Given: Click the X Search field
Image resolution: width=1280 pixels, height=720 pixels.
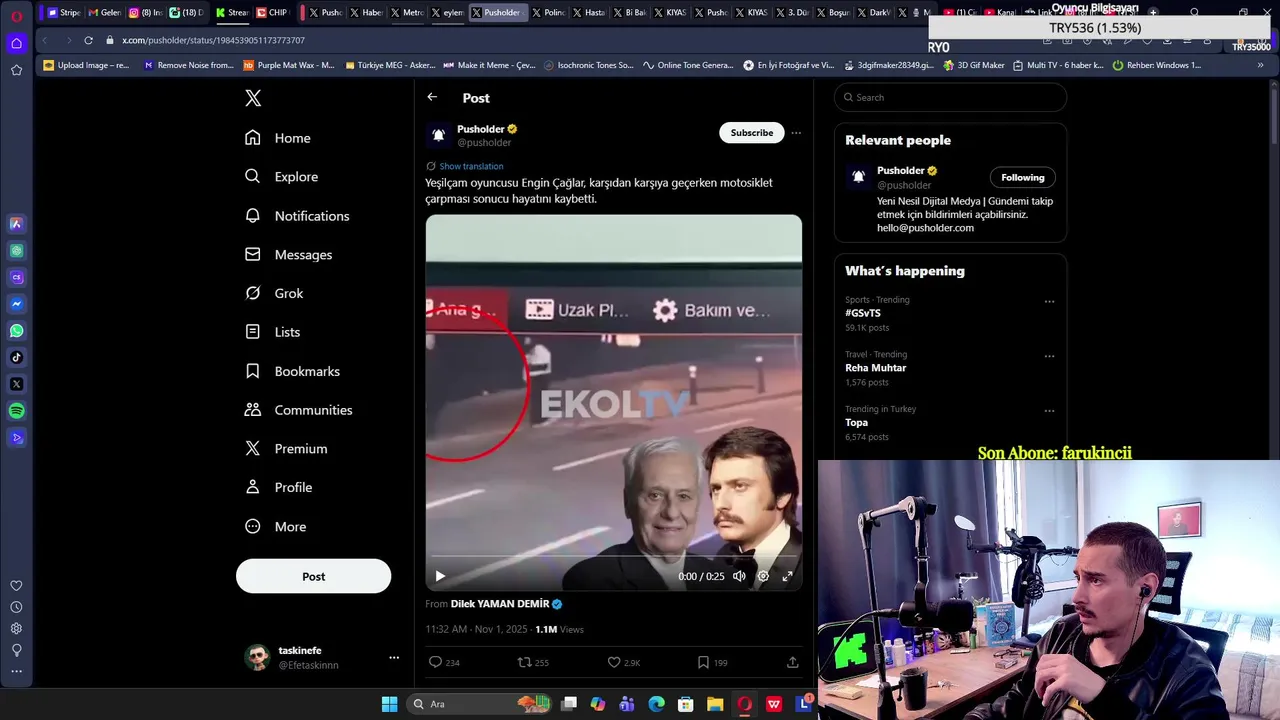Looking at the screenshot, I should 950,97.
